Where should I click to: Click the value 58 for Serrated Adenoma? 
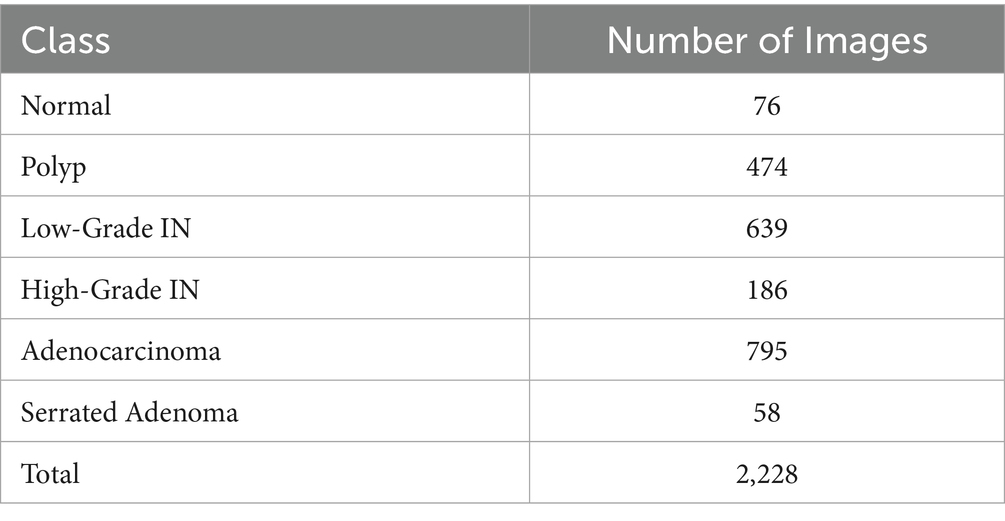767,412
